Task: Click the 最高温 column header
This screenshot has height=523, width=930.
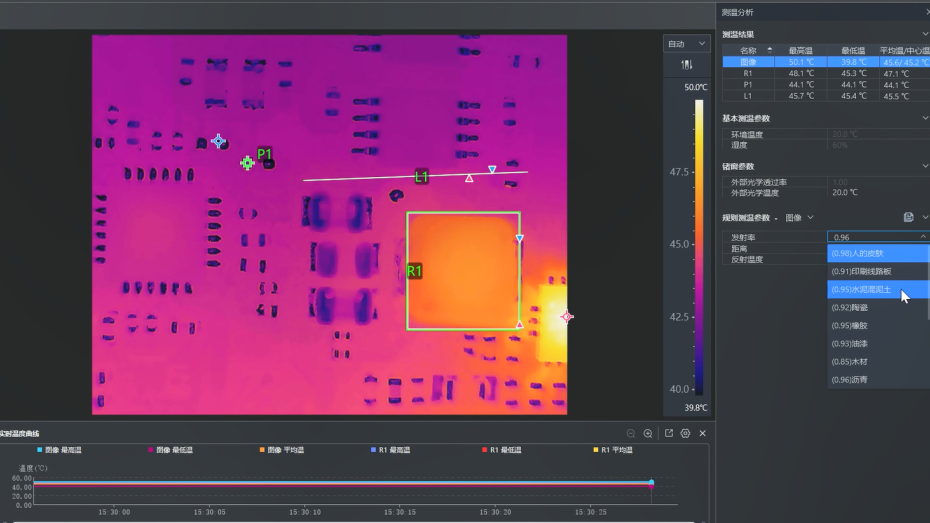Action: click(x=800, y=50)
